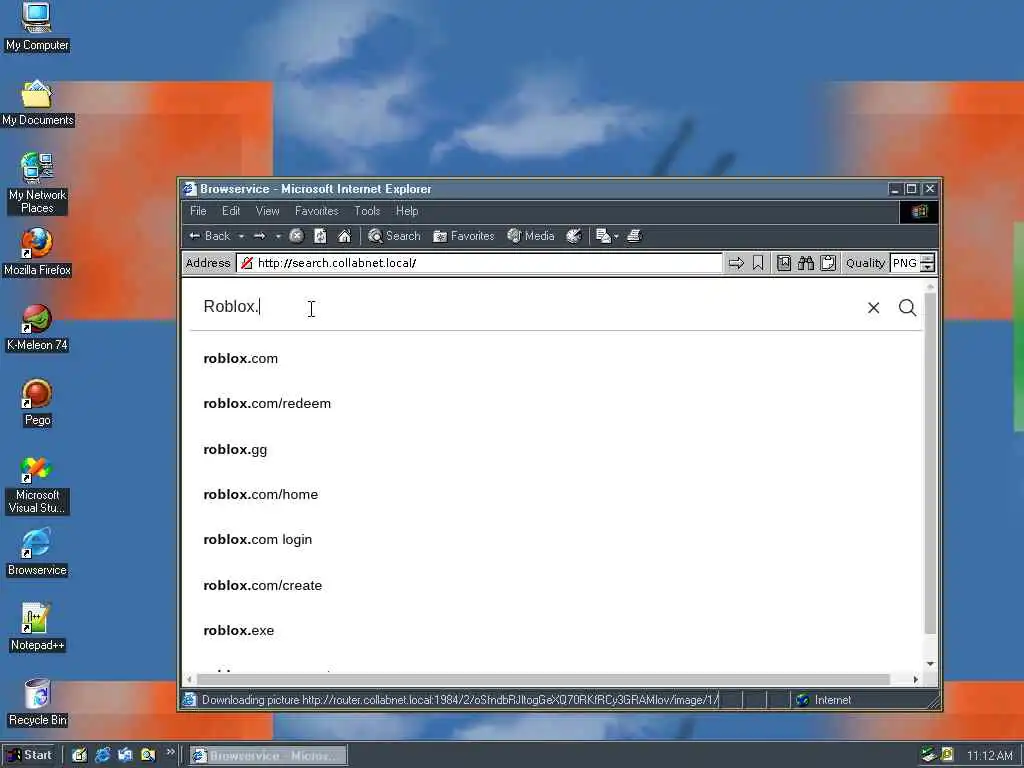Click the Print toolbar icon

click(x=634, y=236)
